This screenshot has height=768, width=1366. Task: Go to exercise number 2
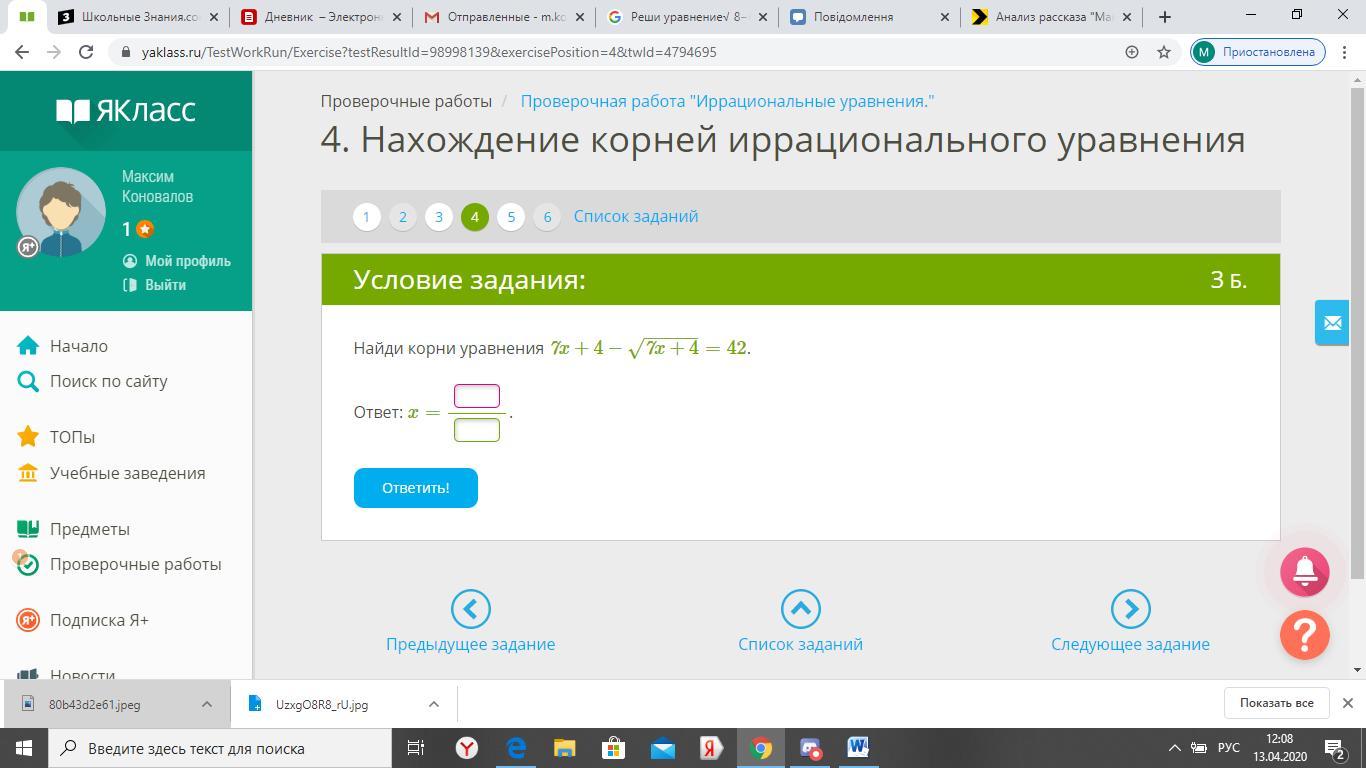click(x=402, y=217)
